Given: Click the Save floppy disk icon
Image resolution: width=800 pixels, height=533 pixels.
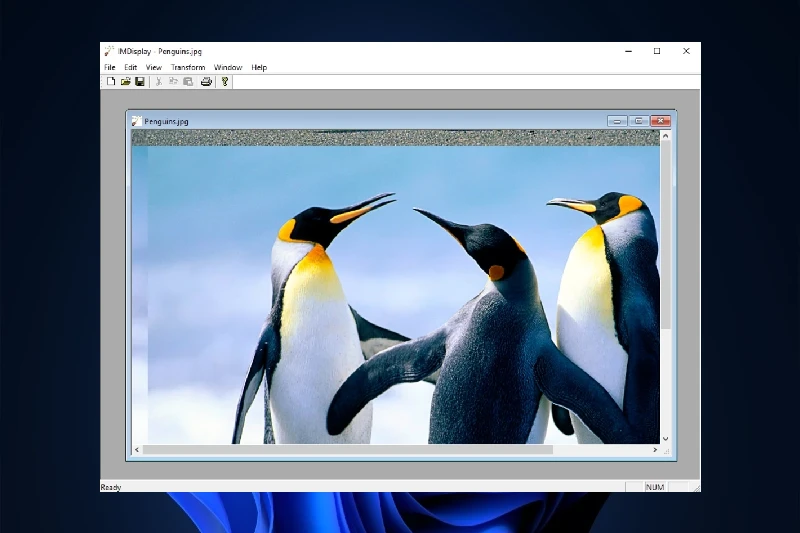Looking at the screenshot, I should [x=140, y=82].
